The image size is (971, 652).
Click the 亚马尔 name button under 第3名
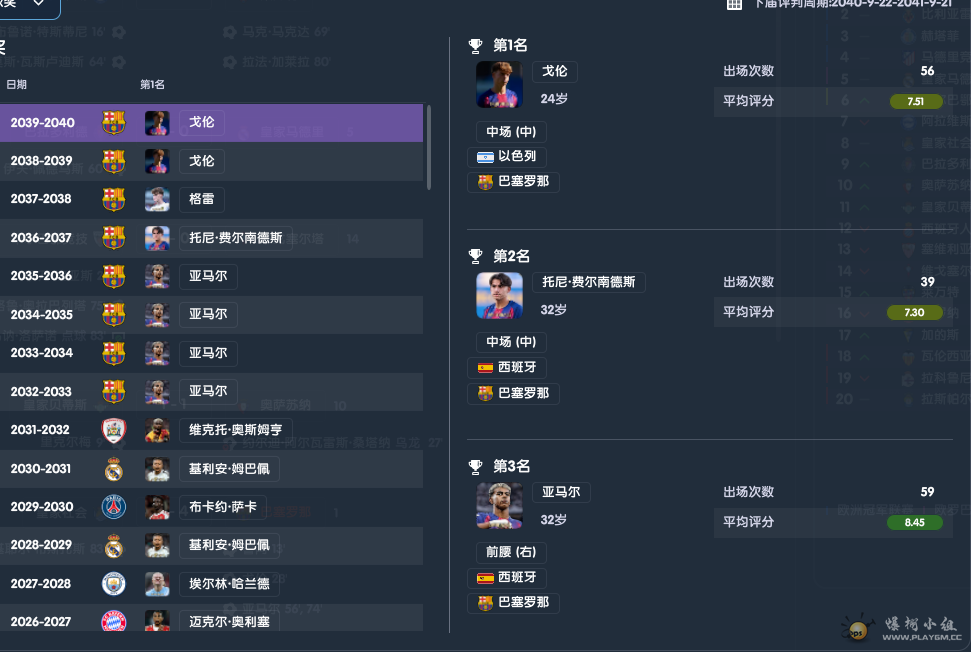561,492
